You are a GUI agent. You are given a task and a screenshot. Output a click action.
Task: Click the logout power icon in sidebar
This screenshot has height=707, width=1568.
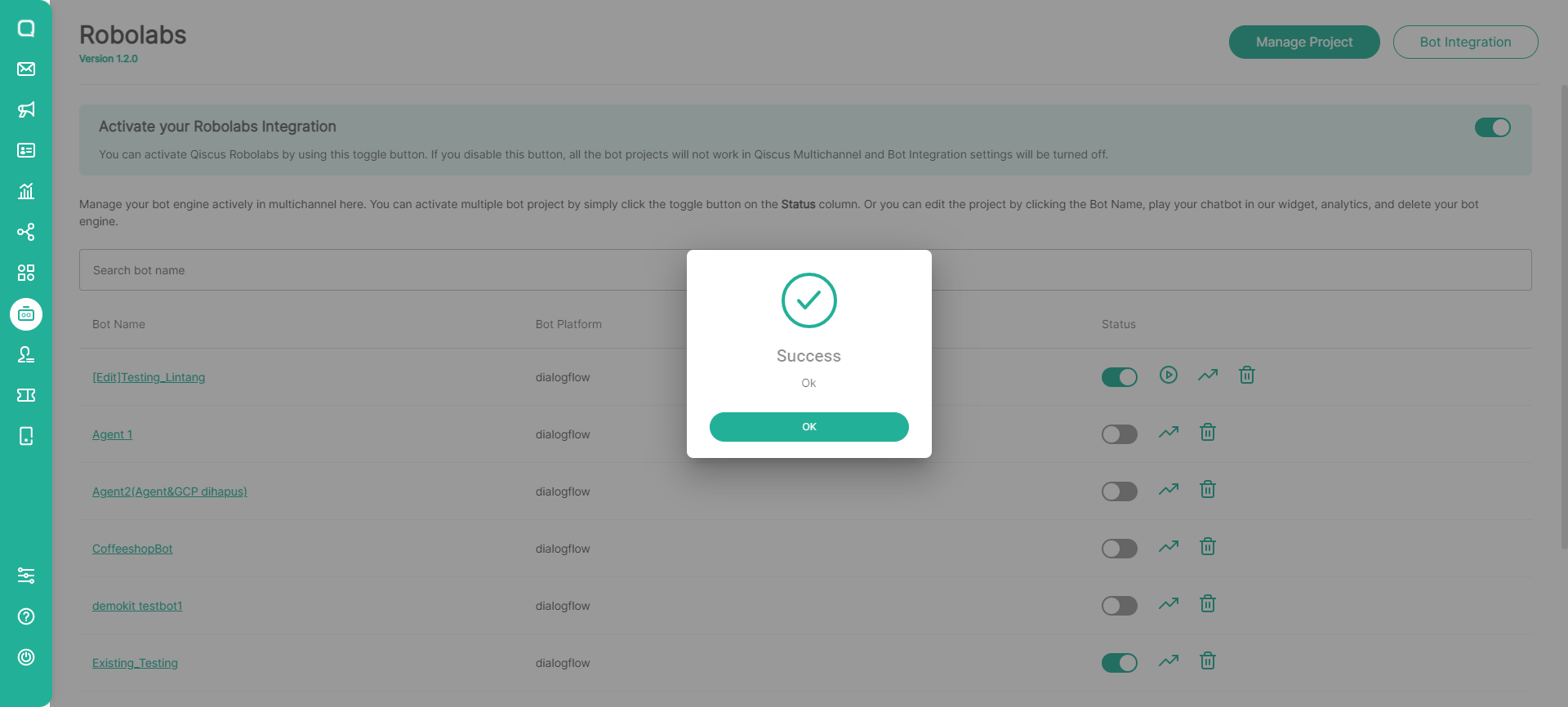coord(26,657)
